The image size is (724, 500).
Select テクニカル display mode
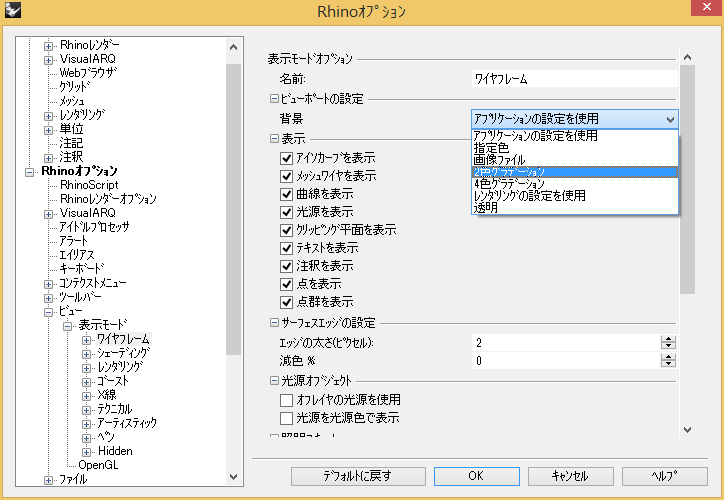click(115, 409)
